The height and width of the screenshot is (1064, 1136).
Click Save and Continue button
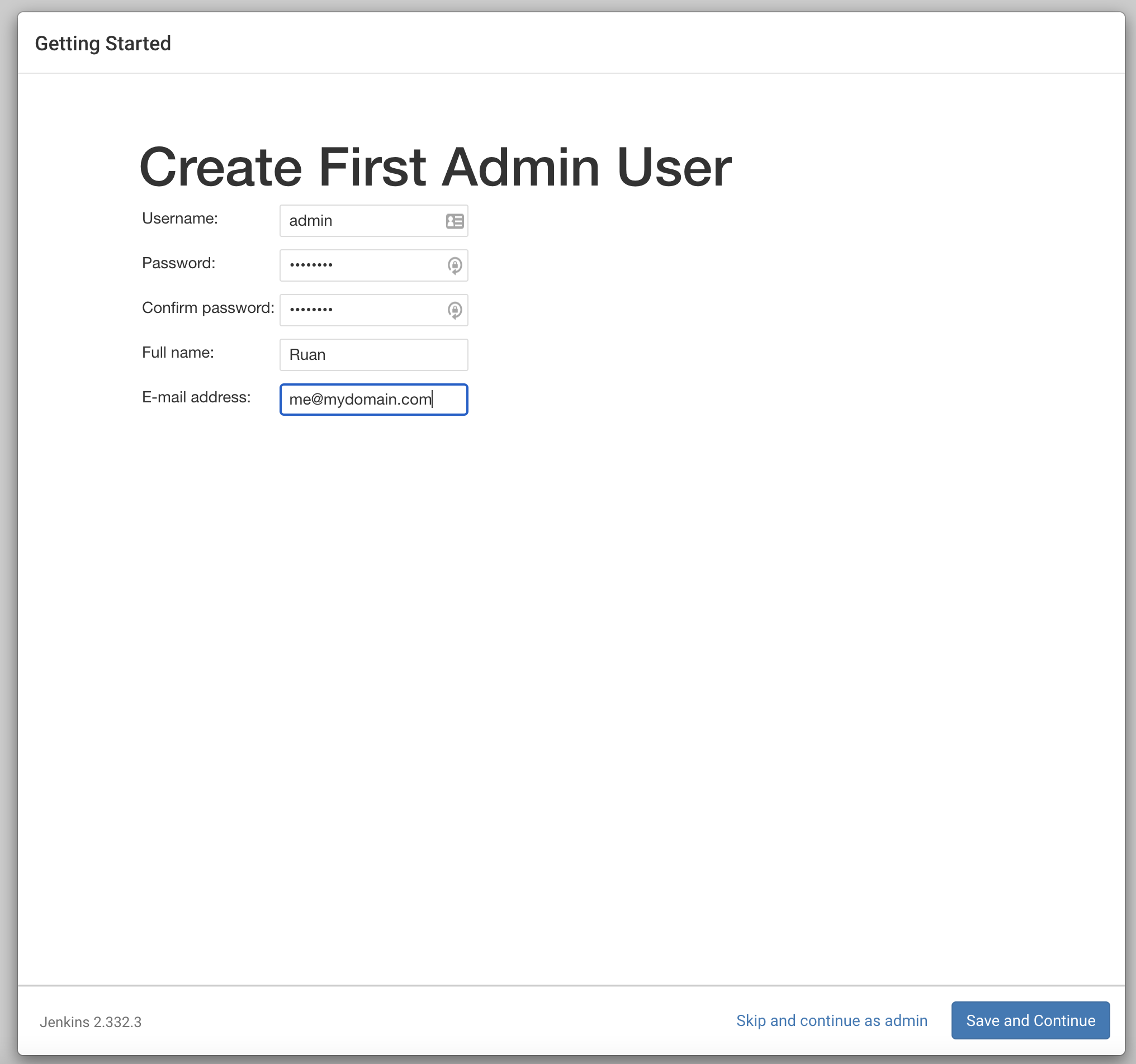pyautogui.click(x=1030, y=1021)
